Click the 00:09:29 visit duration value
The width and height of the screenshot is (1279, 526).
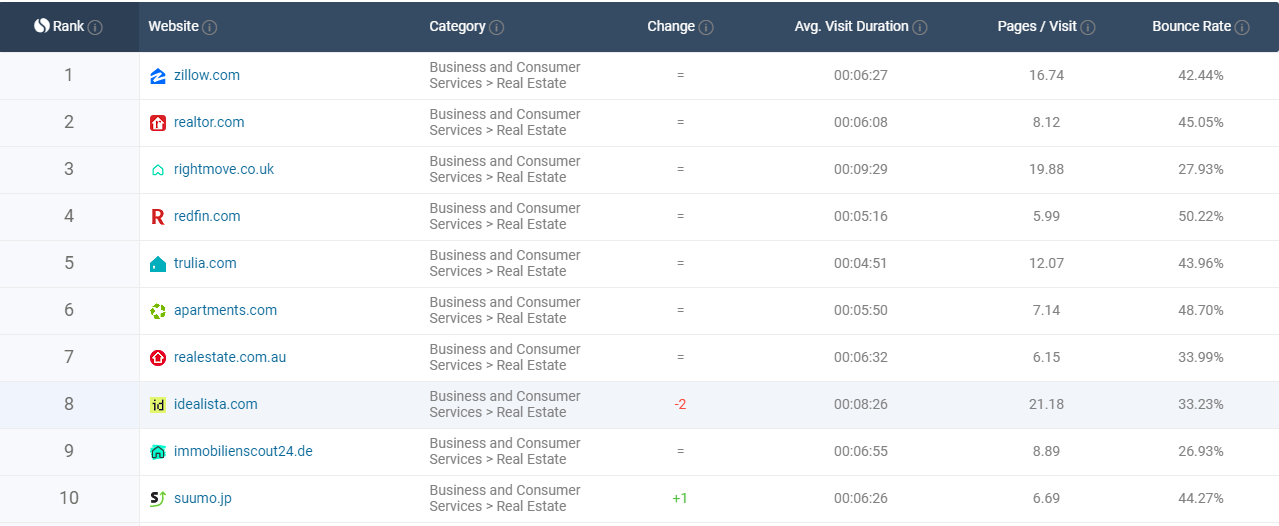pos(861,169)
